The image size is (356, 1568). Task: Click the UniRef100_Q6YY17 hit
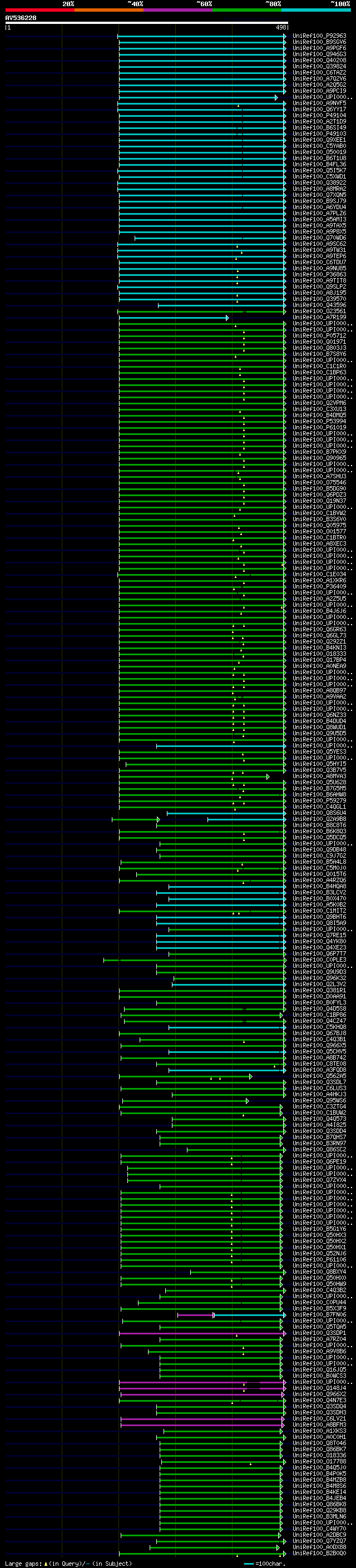tap(319, 110)
